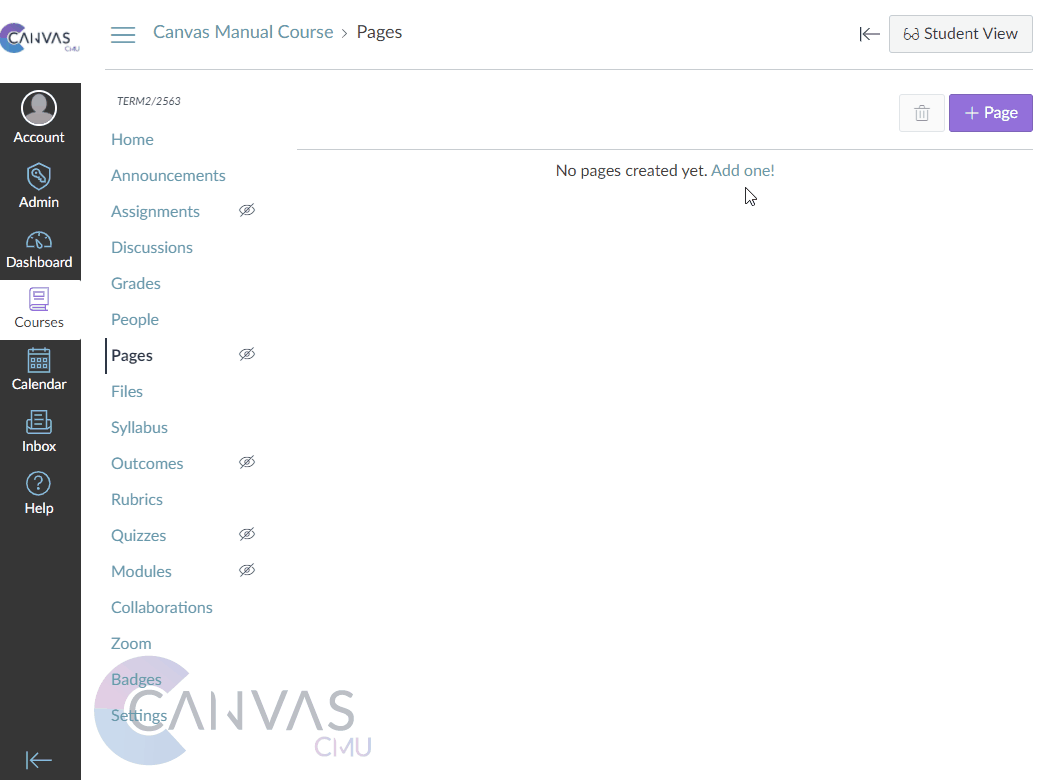This screenshot has width=1053, height=780.
Task: Open Rubrics in the course menu
Action: pyautogui.click(x=137, y=499)
